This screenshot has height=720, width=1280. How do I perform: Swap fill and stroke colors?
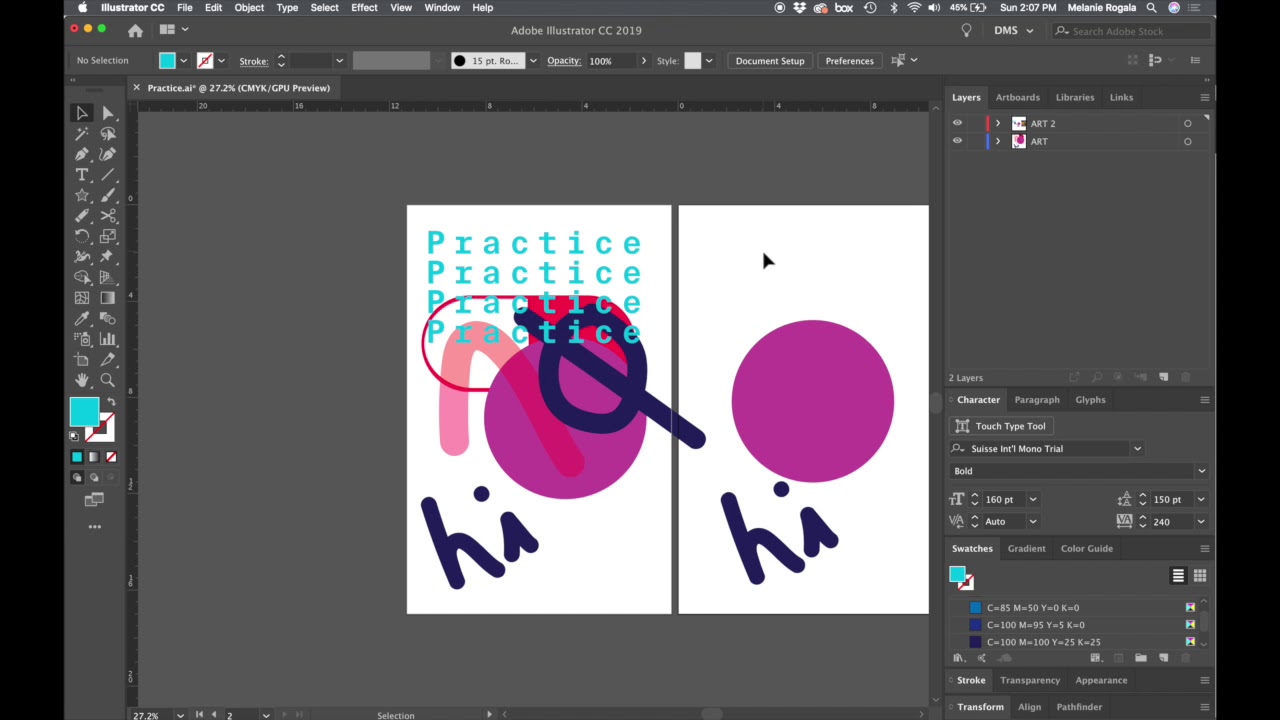pos(111,402)
